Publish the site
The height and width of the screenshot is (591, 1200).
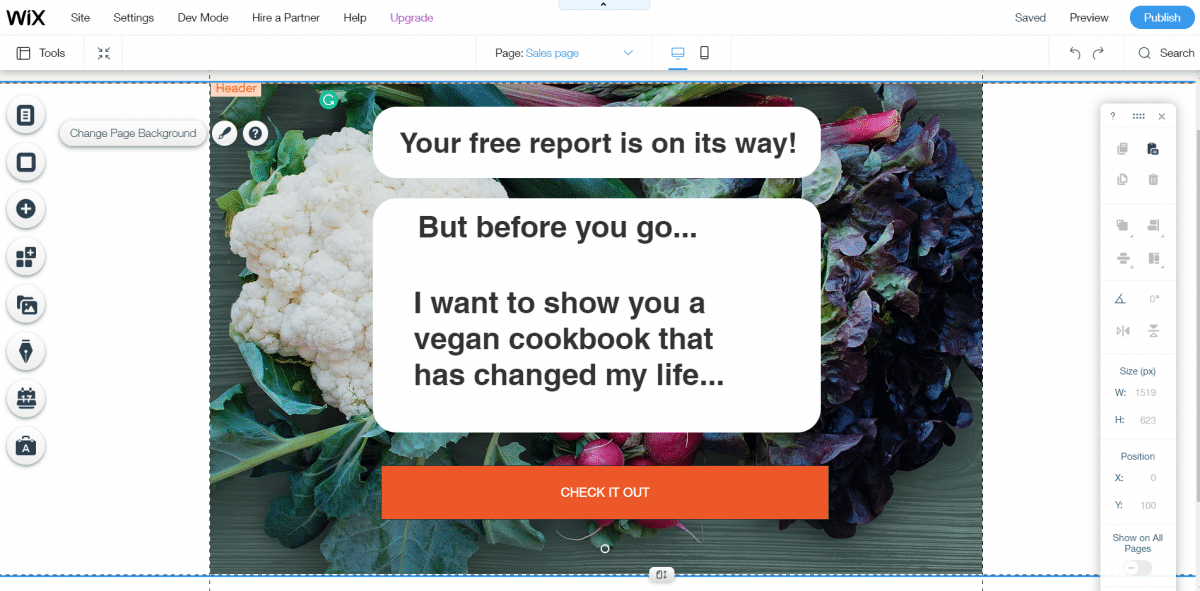pyautogui.click(x=1161, y=17)
